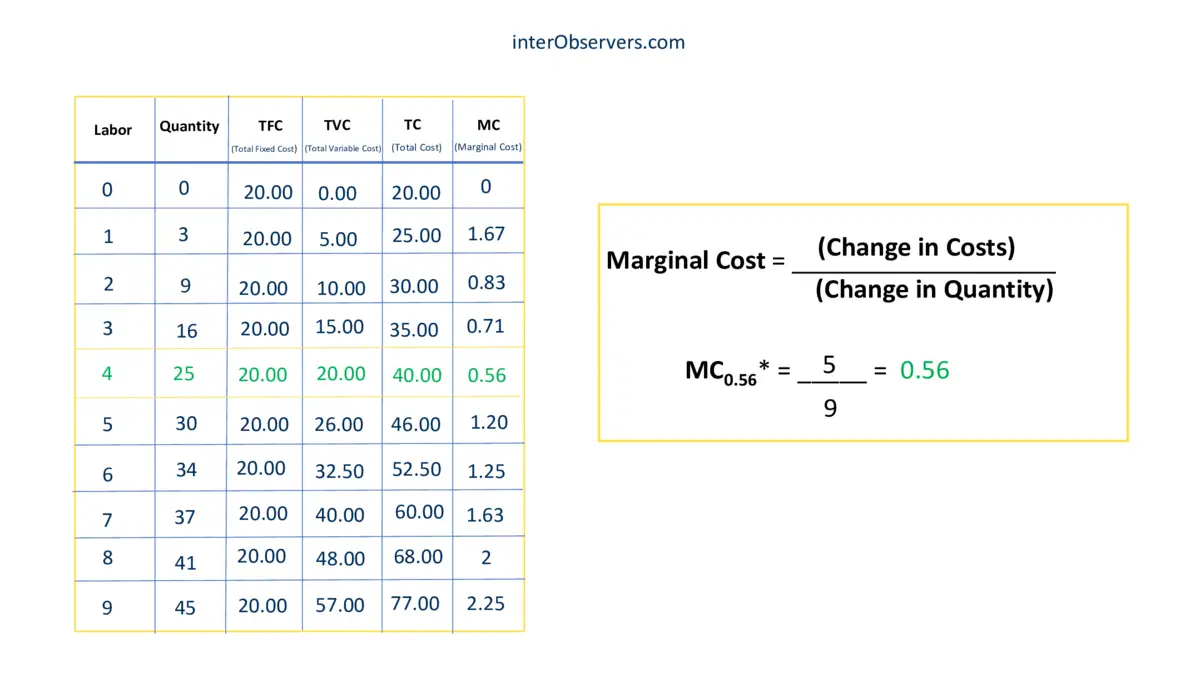Select the TVC column header
This screenshot has width=1200, height=675.
click(x=338, y=126)
